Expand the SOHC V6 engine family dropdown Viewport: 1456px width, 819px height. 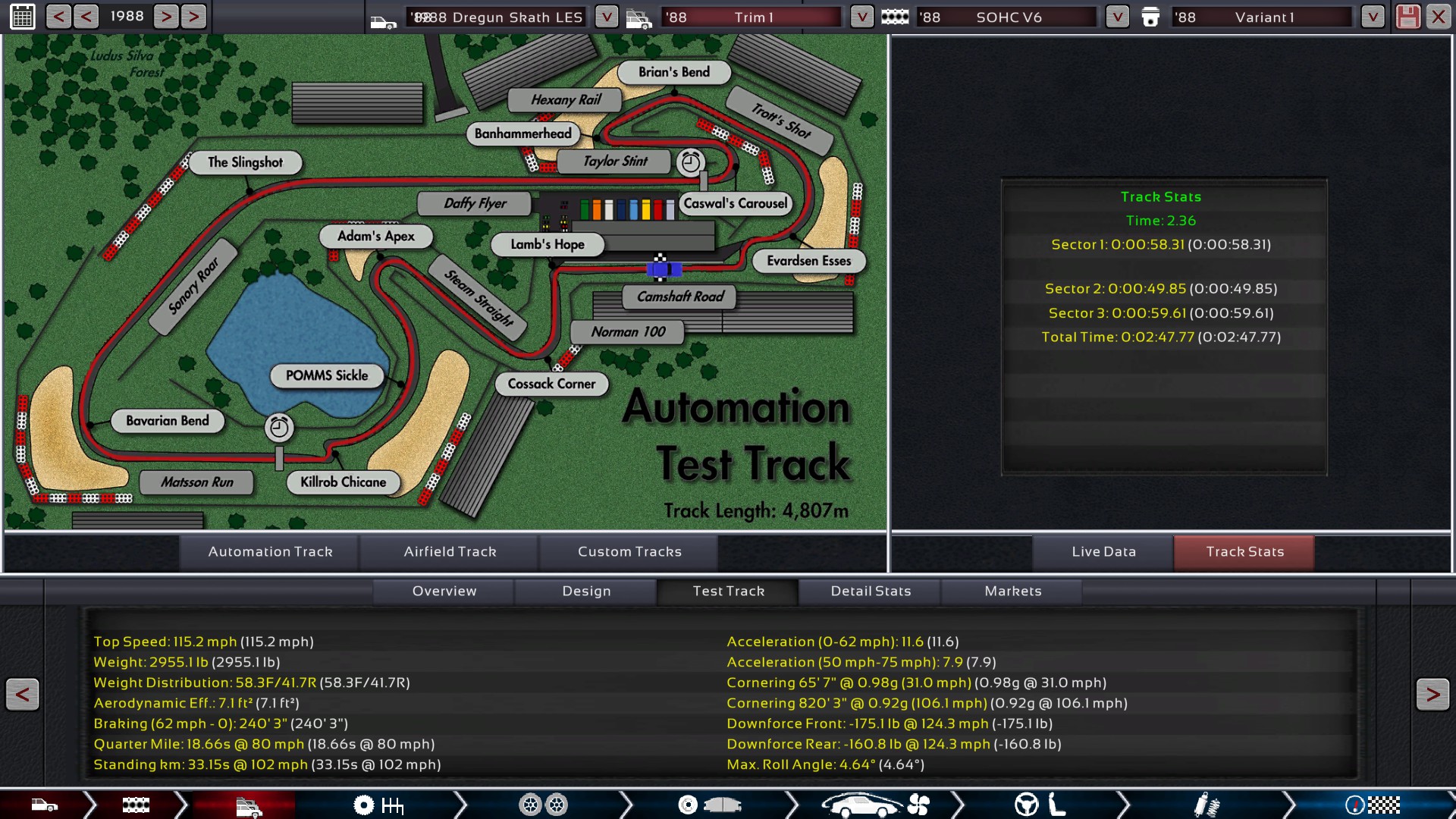tap(1117, 16)
